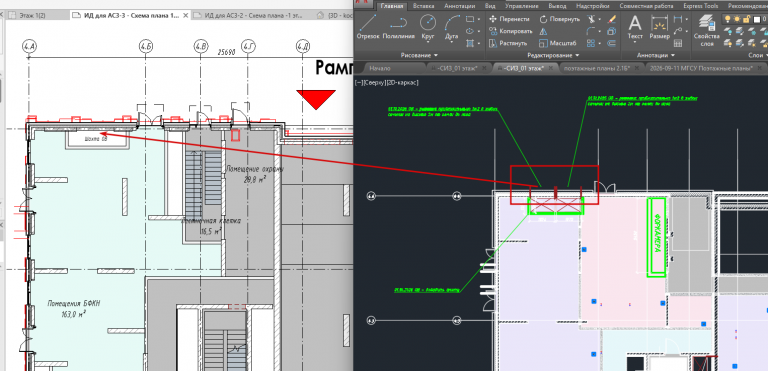This screenshot has width=768, height=371.
Task: Click the Explode icon under Erase
Action: (x=611, y=31)
